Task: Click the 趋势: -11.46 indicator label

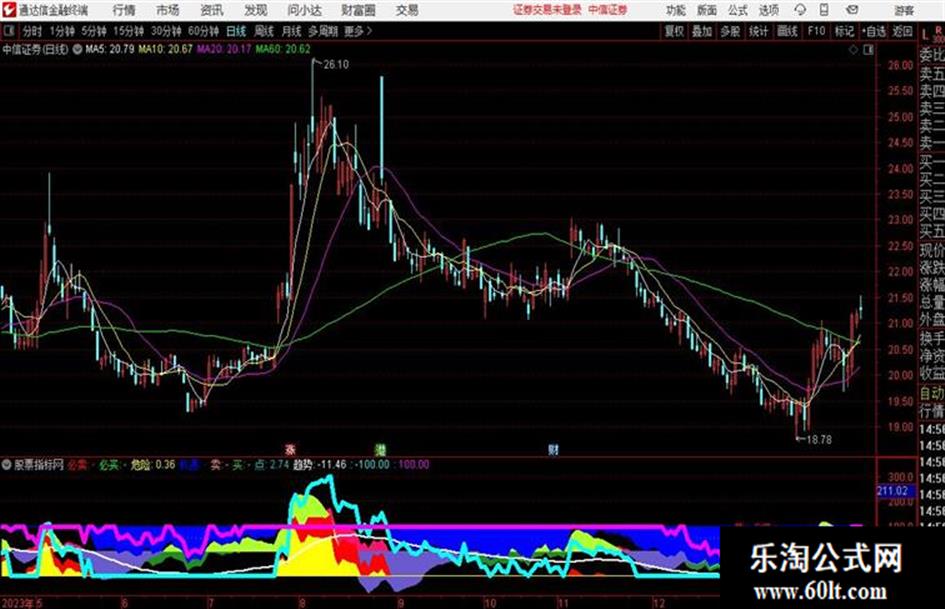Action: coord(319,465)
